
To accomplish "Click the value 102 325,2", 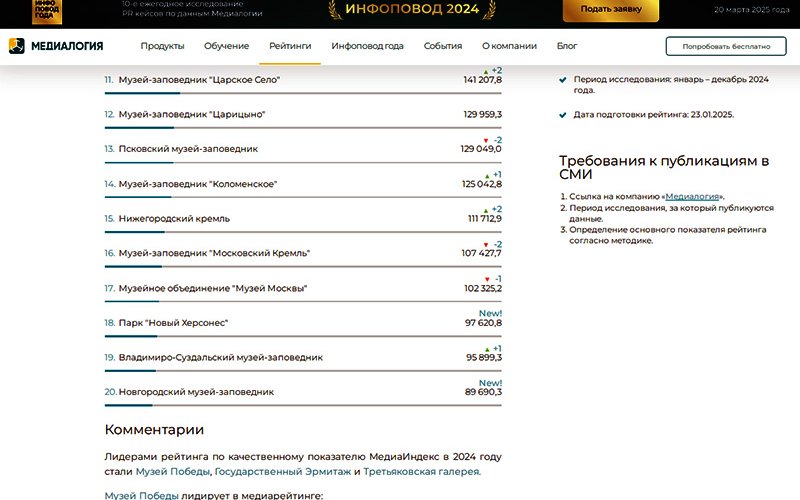I will pyautogui.click(x=483, y=288).
